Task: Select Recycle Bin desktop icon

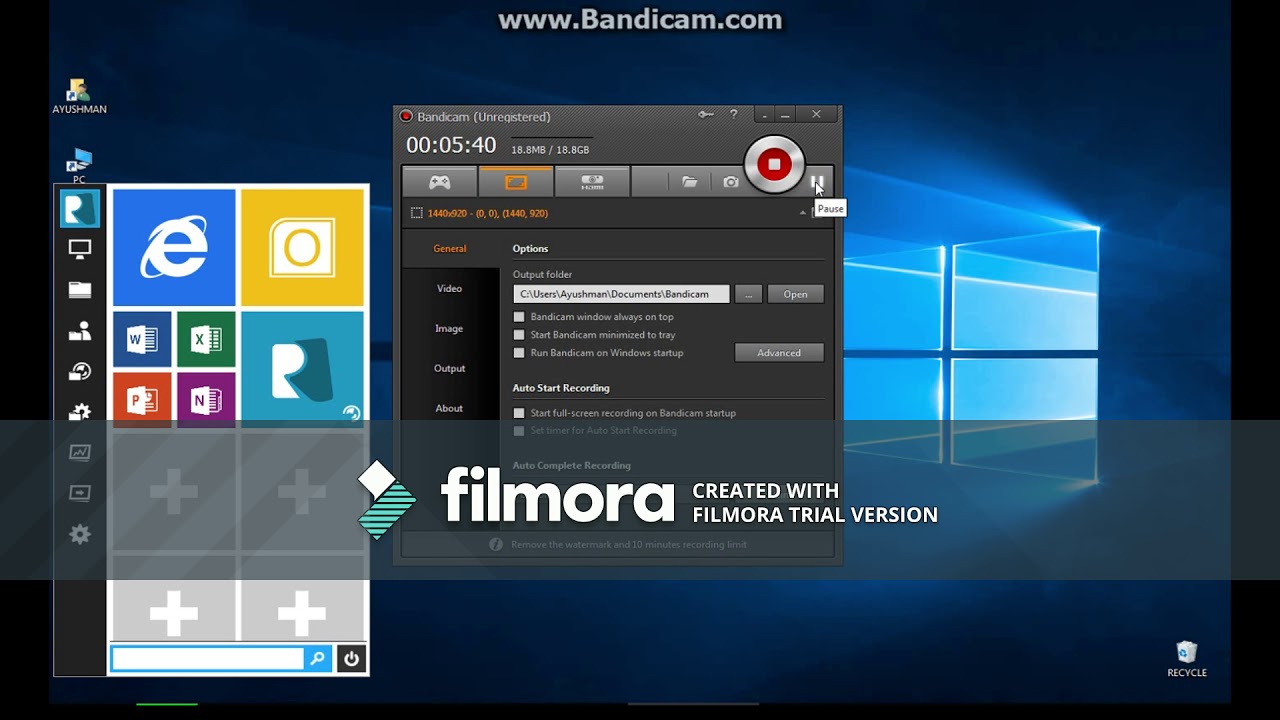Action: click(1187, 660)
